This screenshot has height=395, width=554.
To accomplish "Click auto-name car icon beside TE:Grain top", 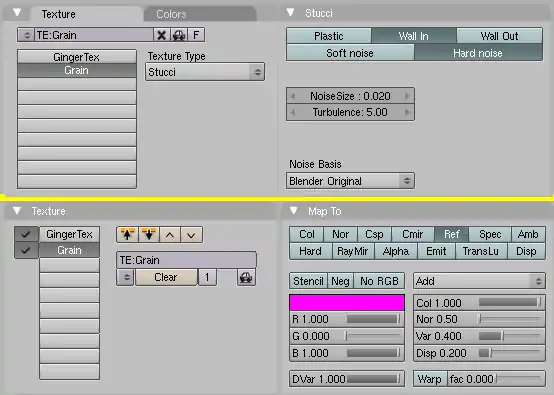I will pyautogui.click(x=179, y=35).
